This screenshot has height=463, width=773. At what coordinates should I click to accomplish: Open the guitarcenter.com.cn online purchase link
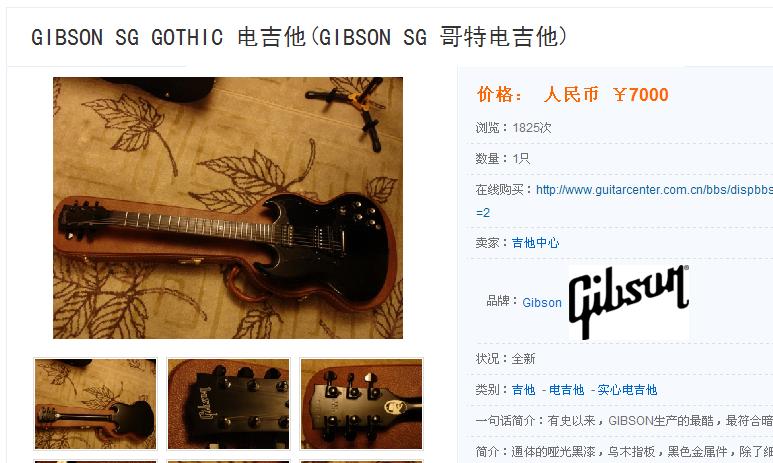(654, 190)
